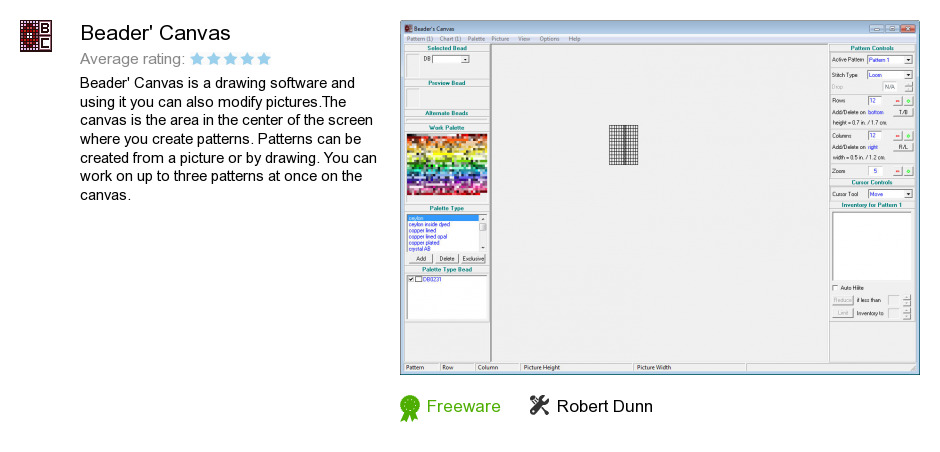Click the Rows value input field
The width and height of the screenshot is (940, 452).
tap(875, 101)
